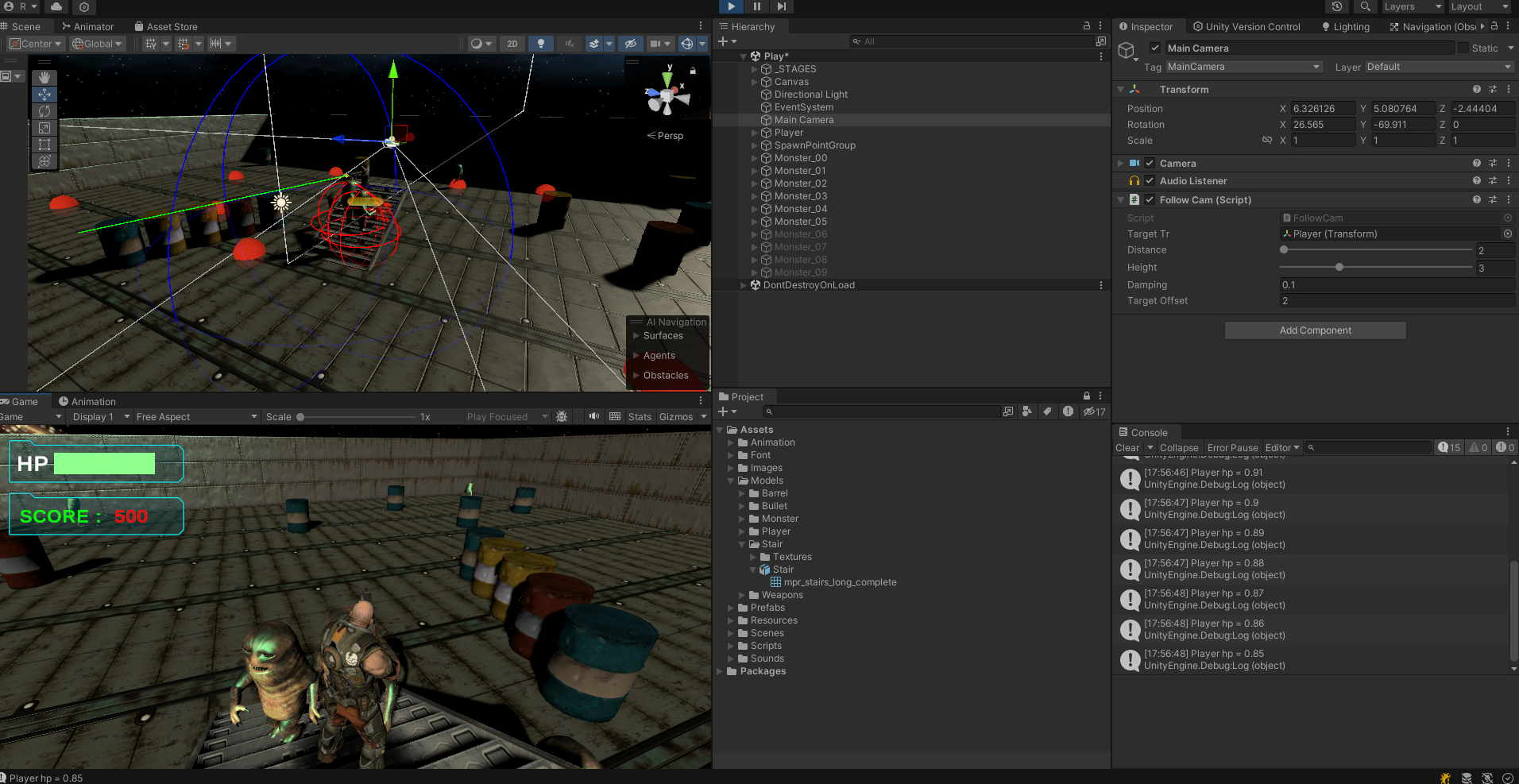
Task: Open the Play Focused dropdown
Action: (507, 416)
